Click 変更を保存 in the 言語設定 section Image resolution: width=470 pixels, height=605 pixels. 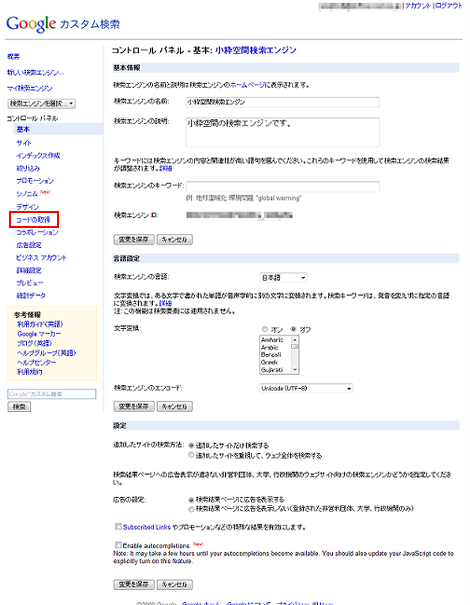(x=134, y=406)
